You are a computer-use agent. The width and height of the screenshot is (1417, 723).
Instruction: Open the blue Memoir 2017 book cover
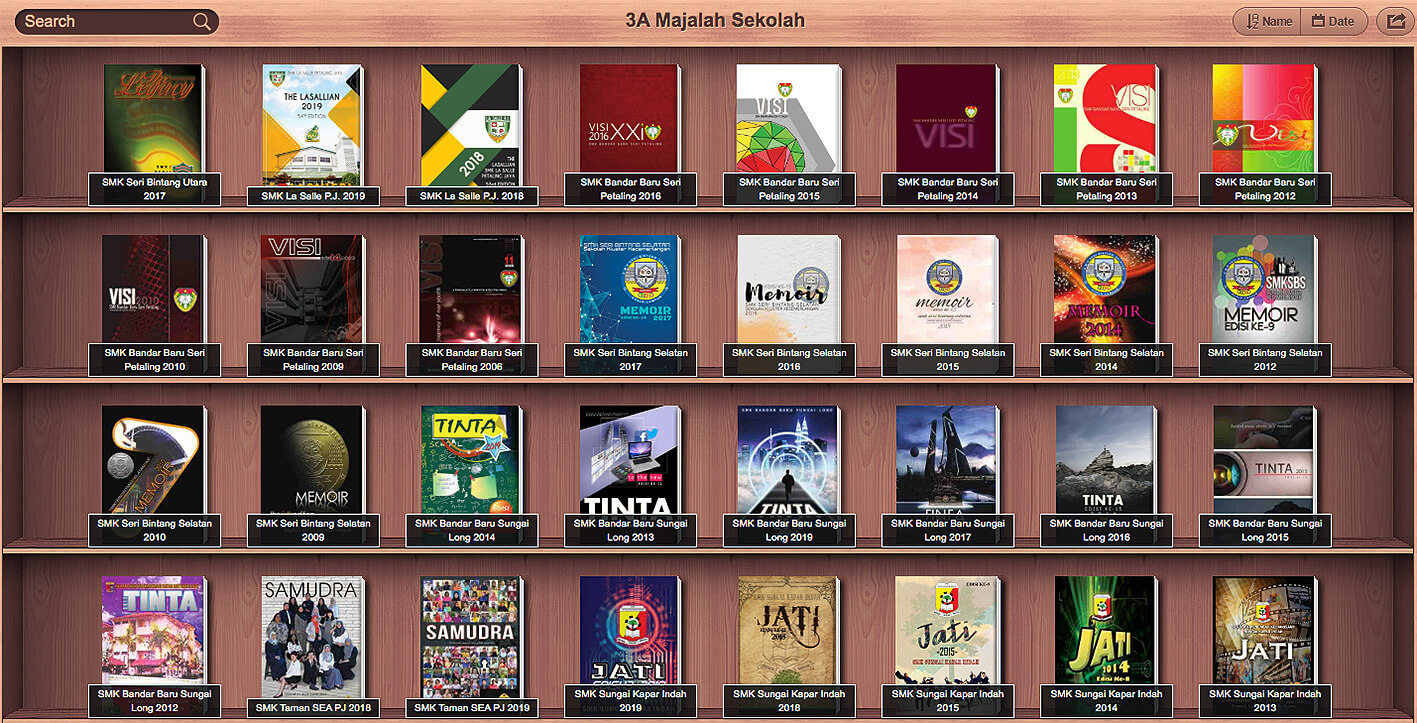[x=629, y=290]
